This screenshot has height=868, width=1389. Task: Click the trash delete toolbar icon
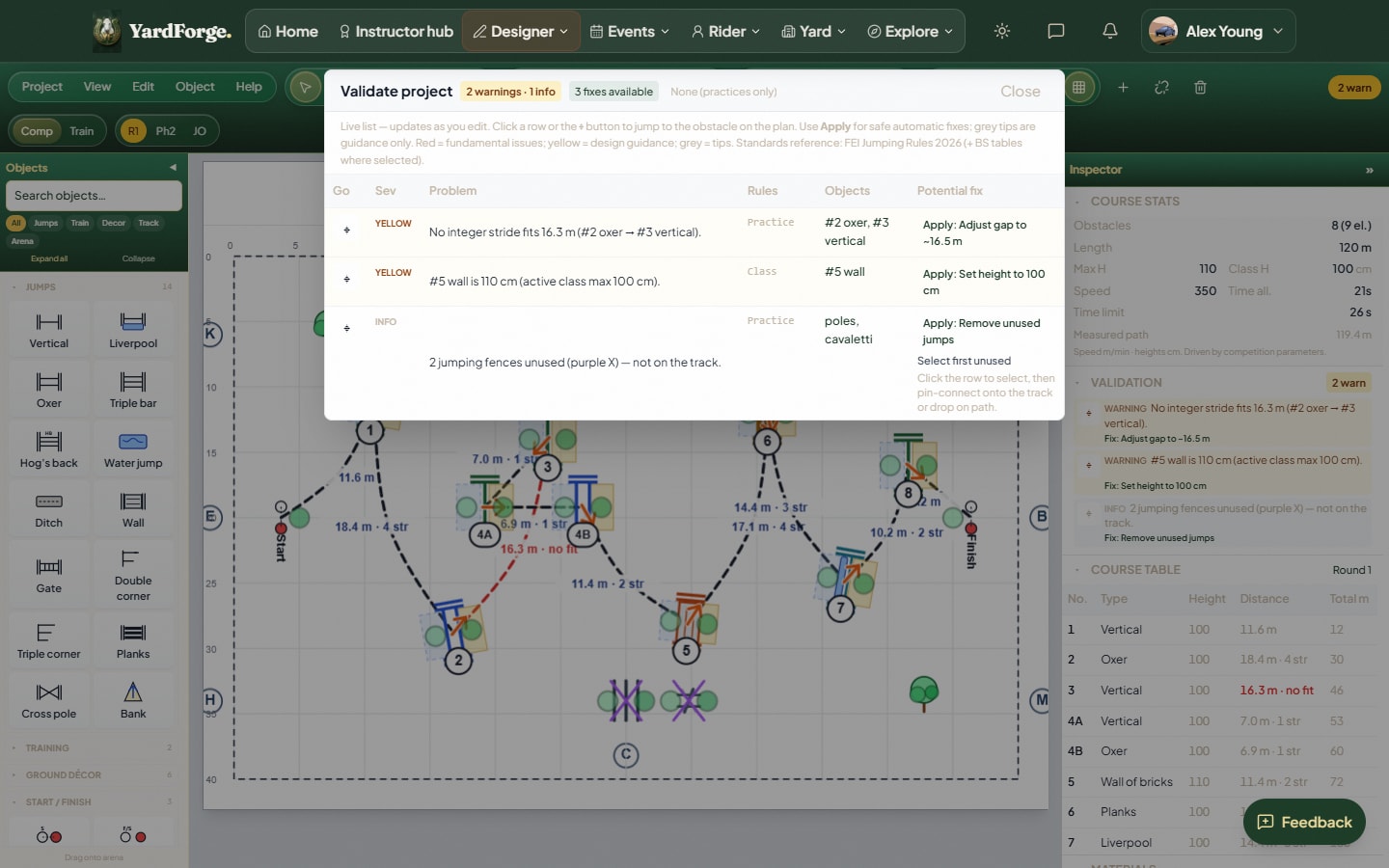(x=1200, y=87)
